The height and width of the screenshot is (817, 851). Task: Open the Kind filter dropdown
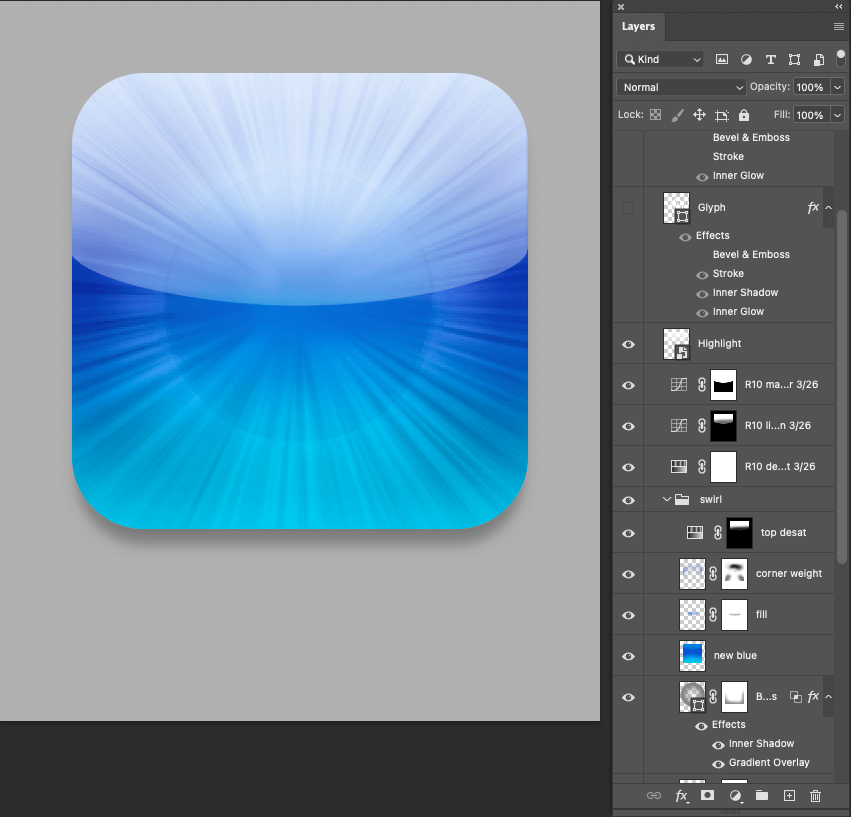[x=660, y=60]
